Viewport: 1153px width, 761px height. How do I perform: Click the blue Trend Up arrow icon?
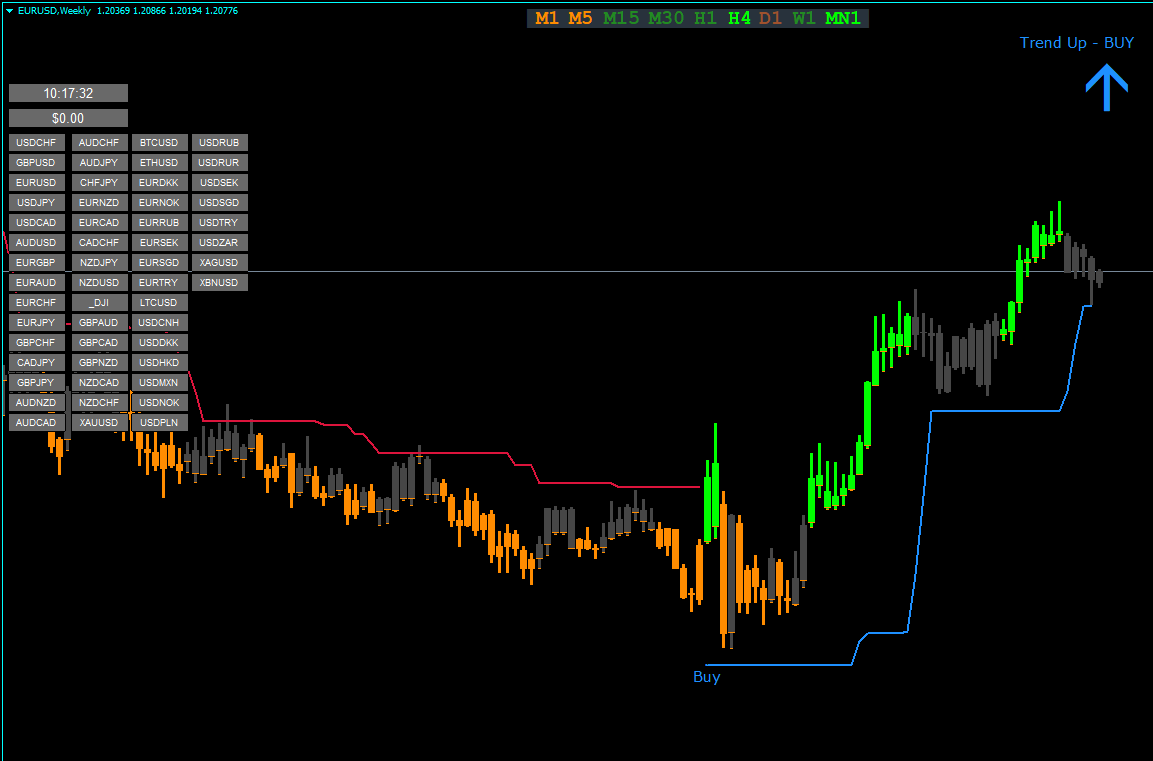click(1106, 88)
